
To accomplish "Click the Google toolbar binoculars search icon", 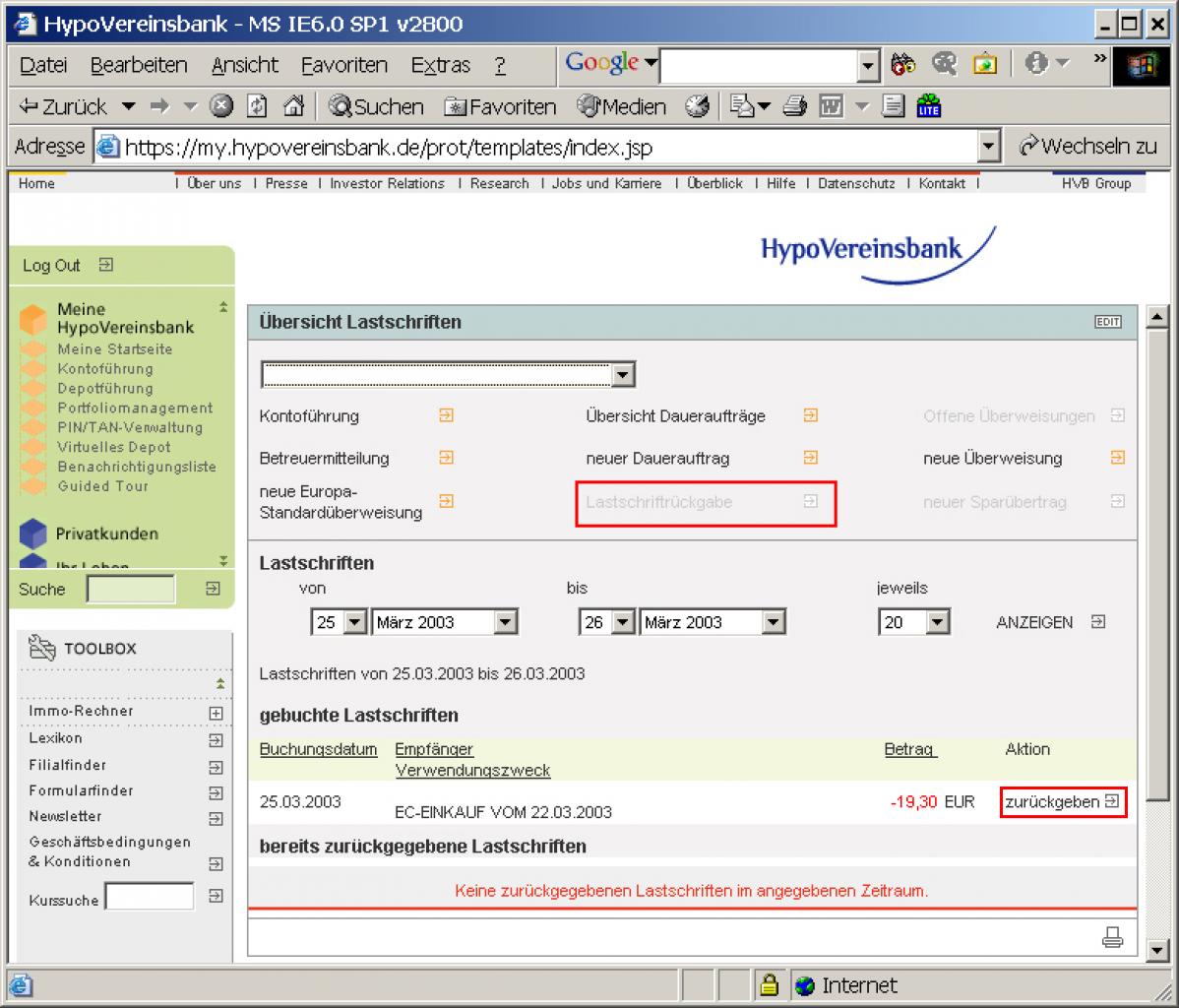I will [x=902, y=65].
